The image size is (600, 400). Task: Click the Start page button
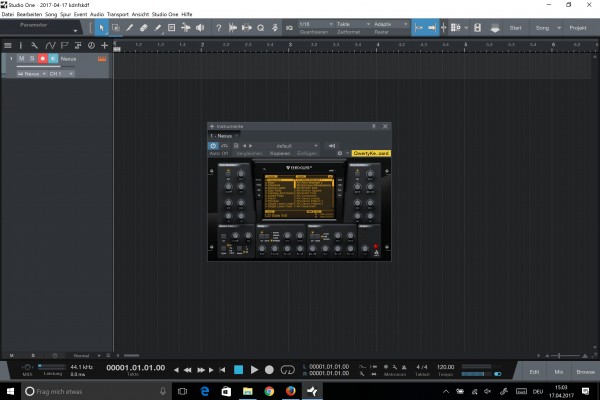click(515, 28)
